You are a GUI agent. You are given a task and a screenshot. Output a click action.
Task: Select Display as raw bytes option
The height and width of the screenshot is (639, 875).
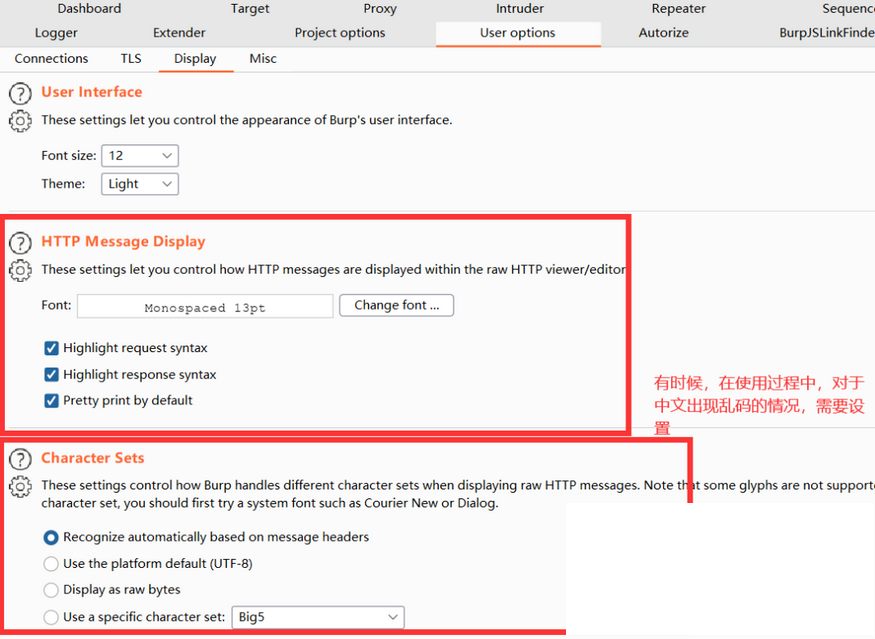(x=51, y=590)
